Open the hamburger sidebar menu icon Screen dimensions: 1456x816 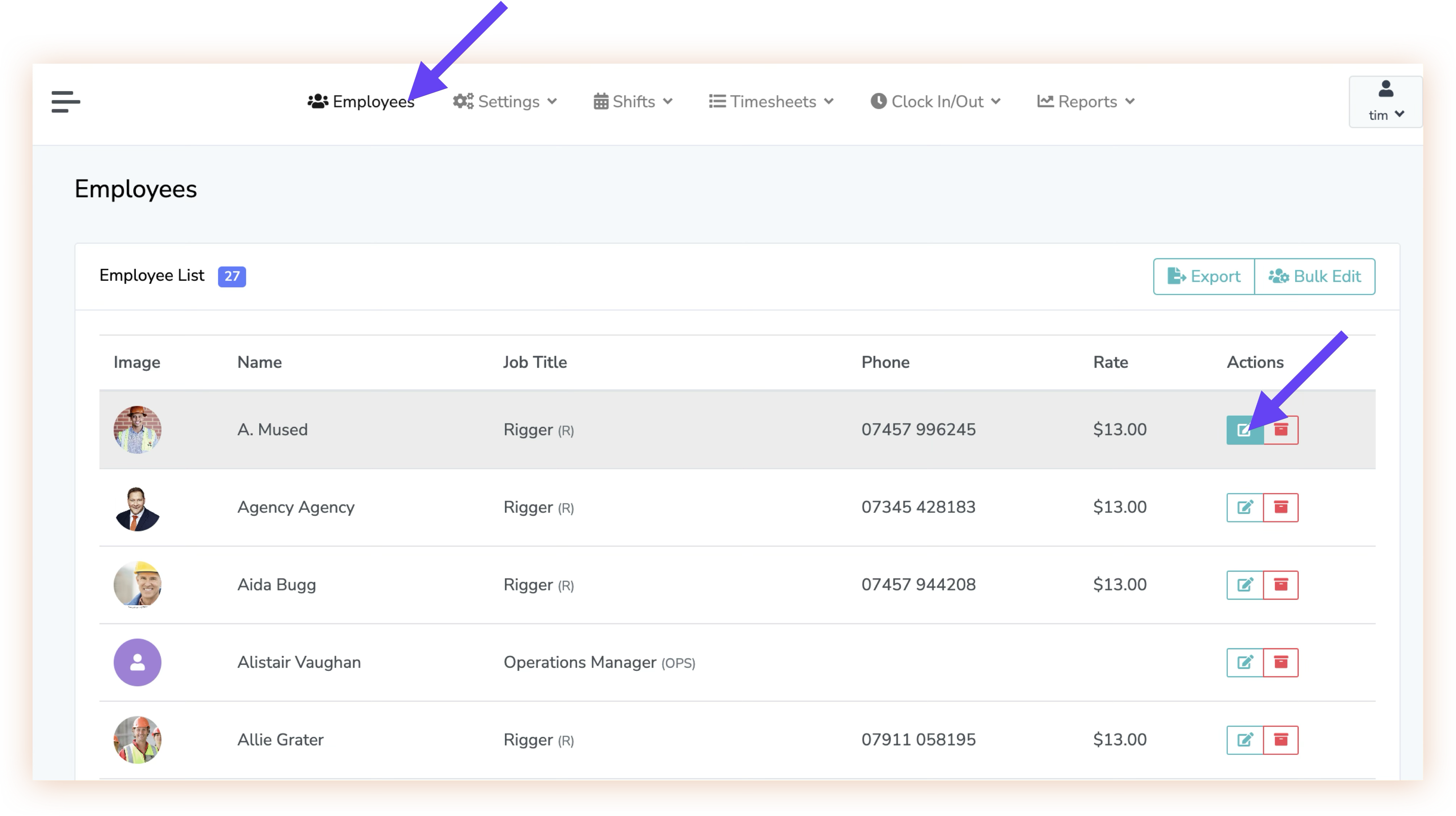(x=66, y=102)
